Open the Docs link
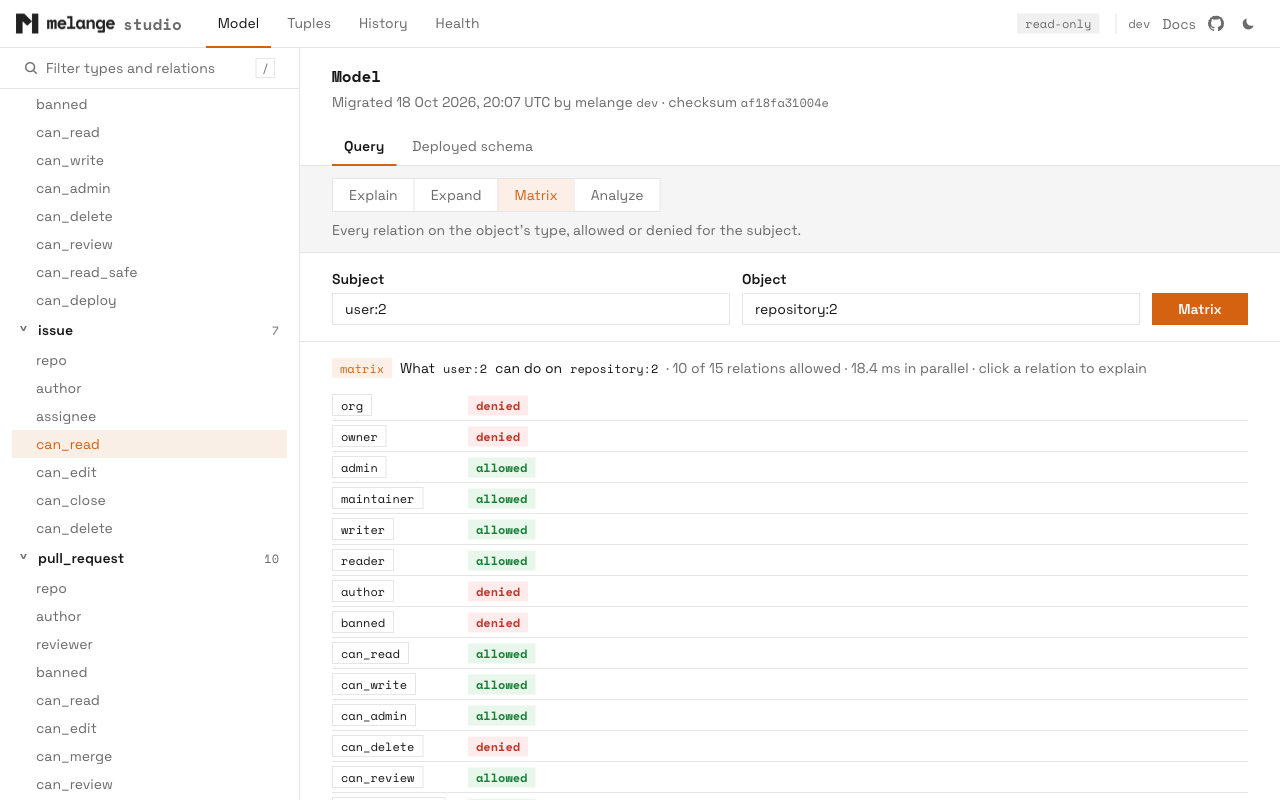 tap(1179, 24)
